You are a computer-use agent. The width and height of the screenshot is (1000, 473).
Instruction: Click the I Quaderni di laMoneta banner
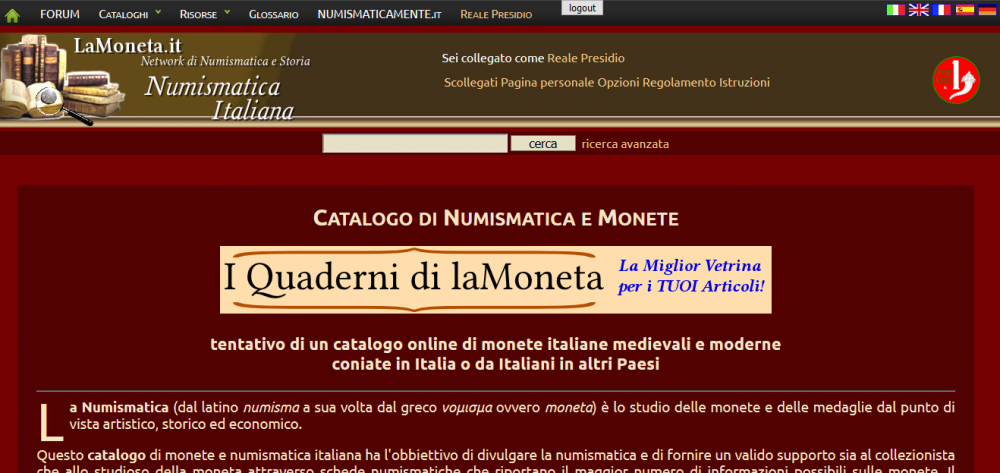tap(495, 280)
